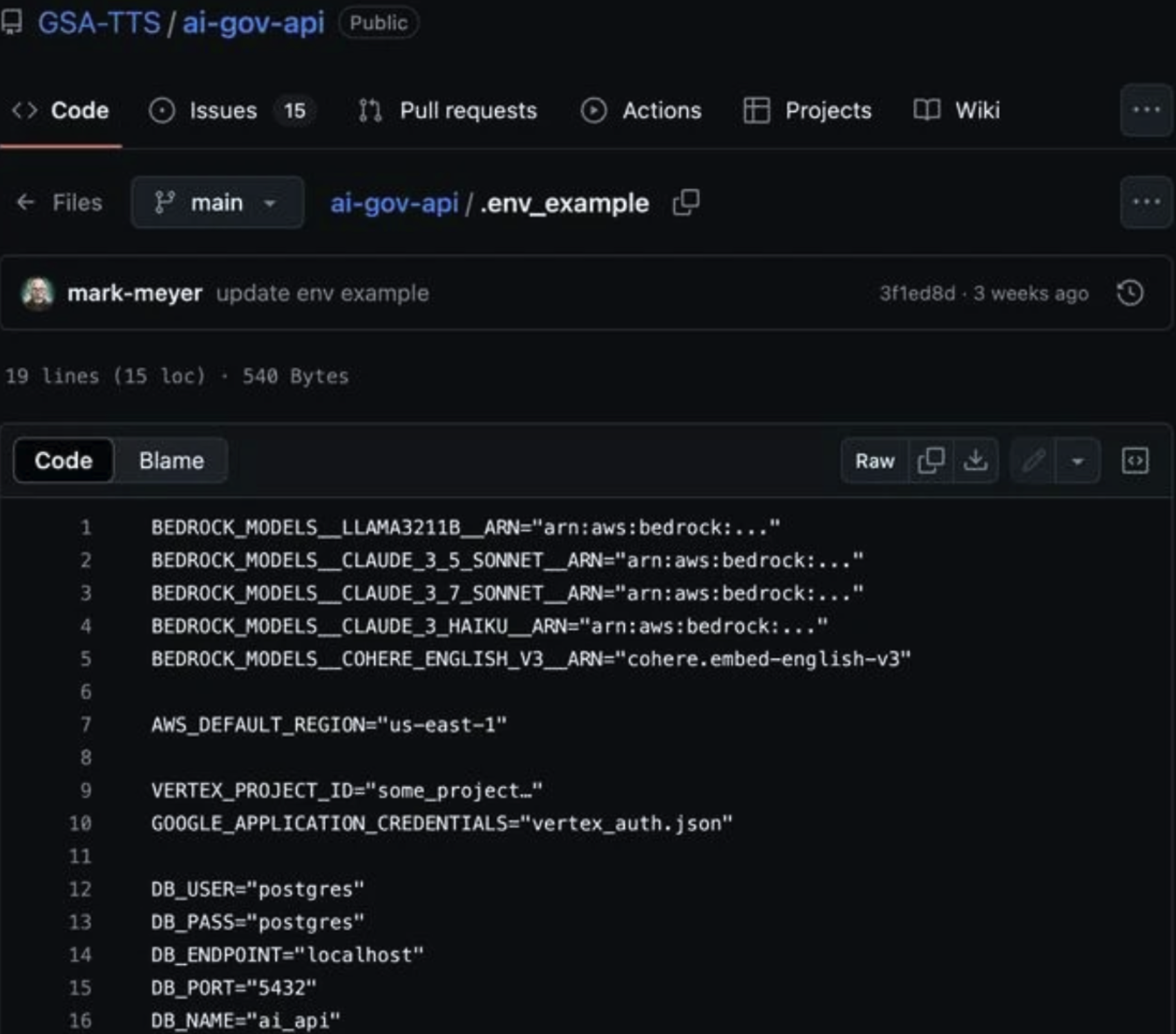
Task: Click the DB_USER line
Action: (258, 890)
